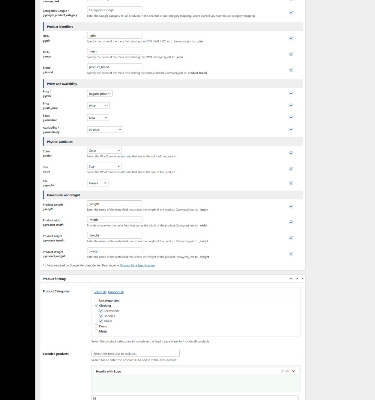
Task: Toggle the checkbox on the Product weight row
Action: [x=291, y=254]
